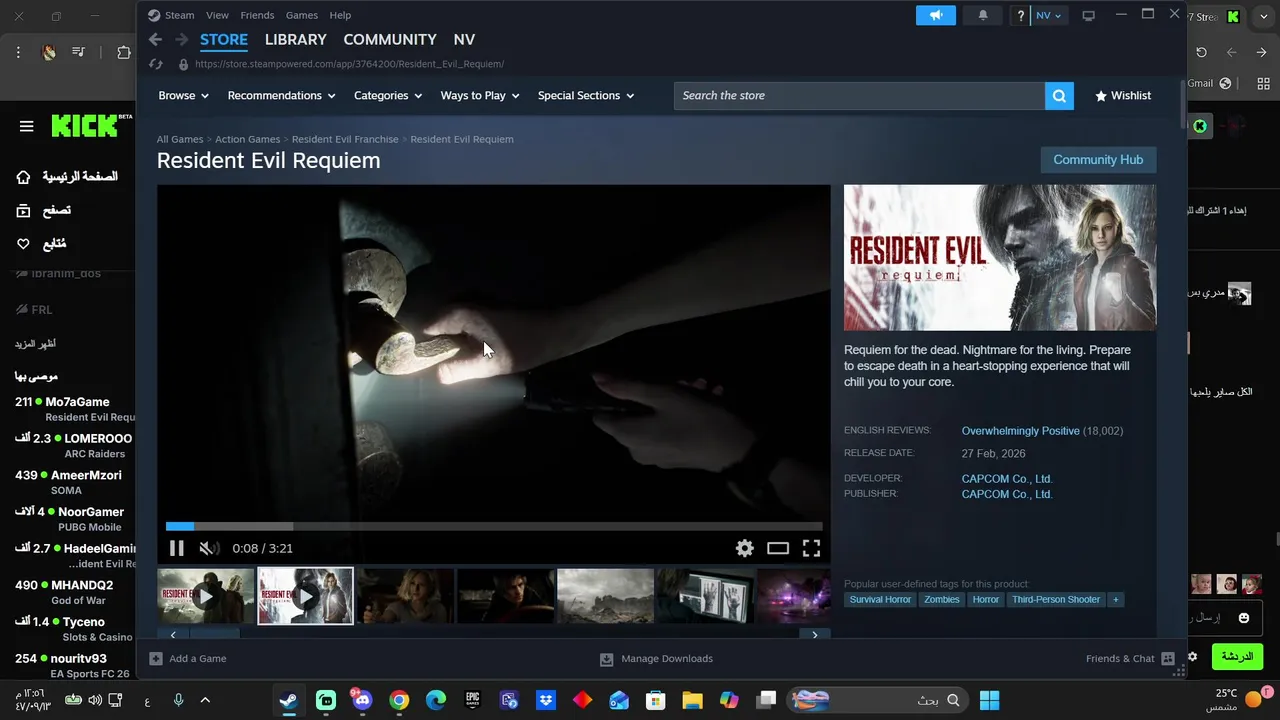Open Steam notifications bell
Screen dimensions: 1280x720
(983, 15)
